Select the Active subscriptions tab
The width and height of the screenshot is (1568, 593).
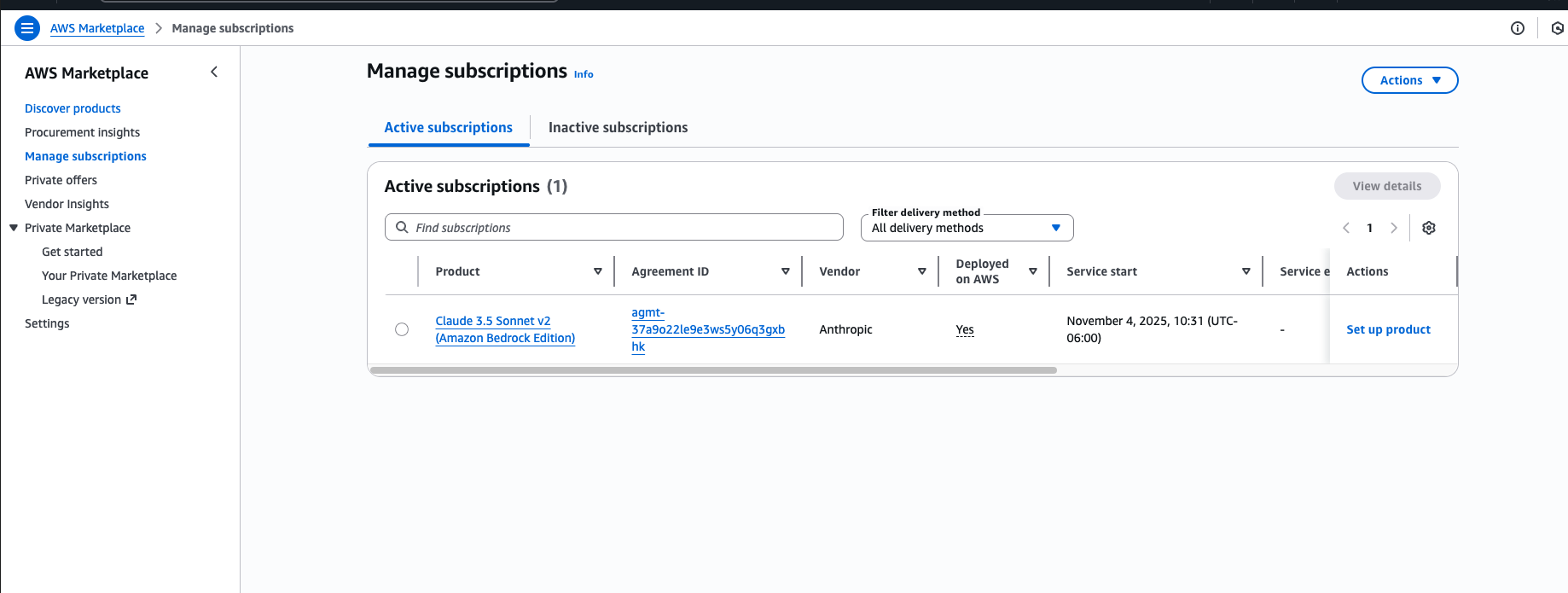[448, 127]
